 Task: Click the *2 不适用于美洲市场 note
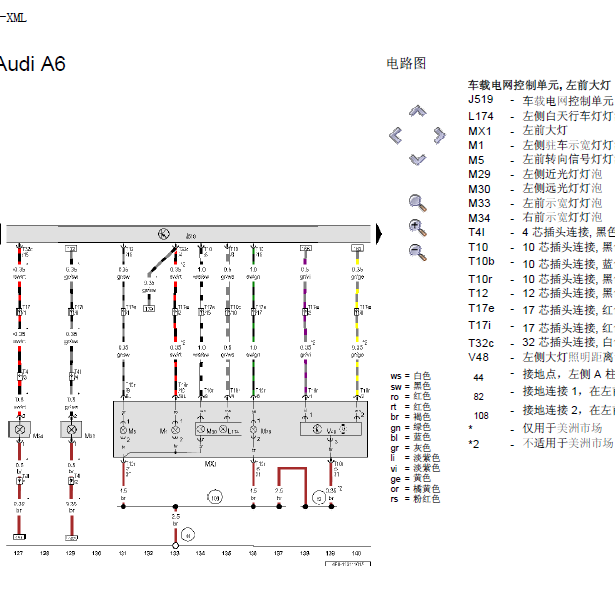540,444
